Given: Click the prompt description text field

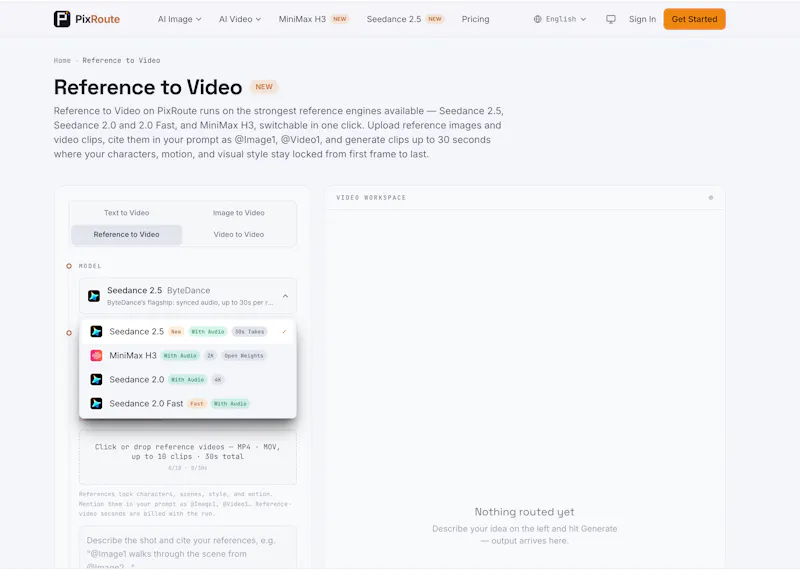Looking at the screenshot, I should [188, 548].
